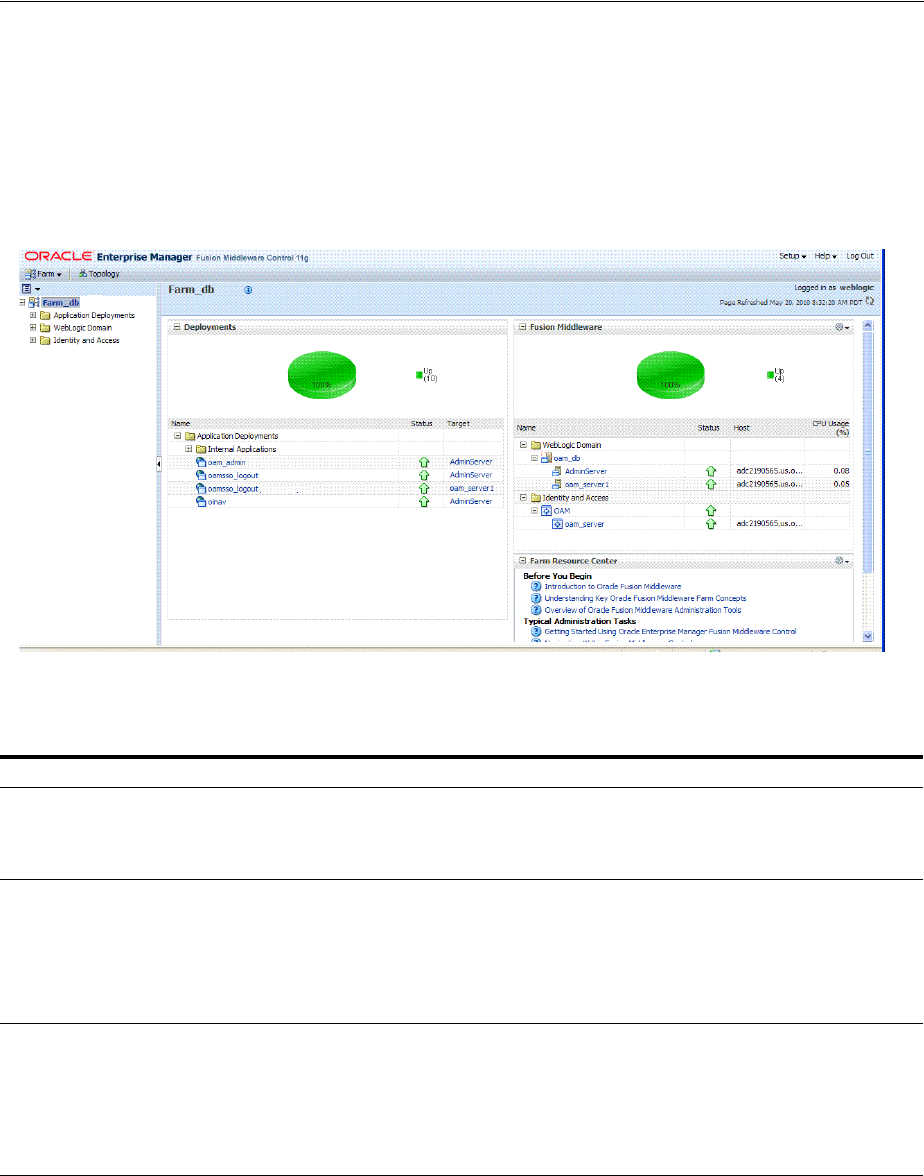The width and height of the screenshot is (924, 1176).
Task: Click the info icon next to Farm_db heading
Action: (x=248, y=290)
